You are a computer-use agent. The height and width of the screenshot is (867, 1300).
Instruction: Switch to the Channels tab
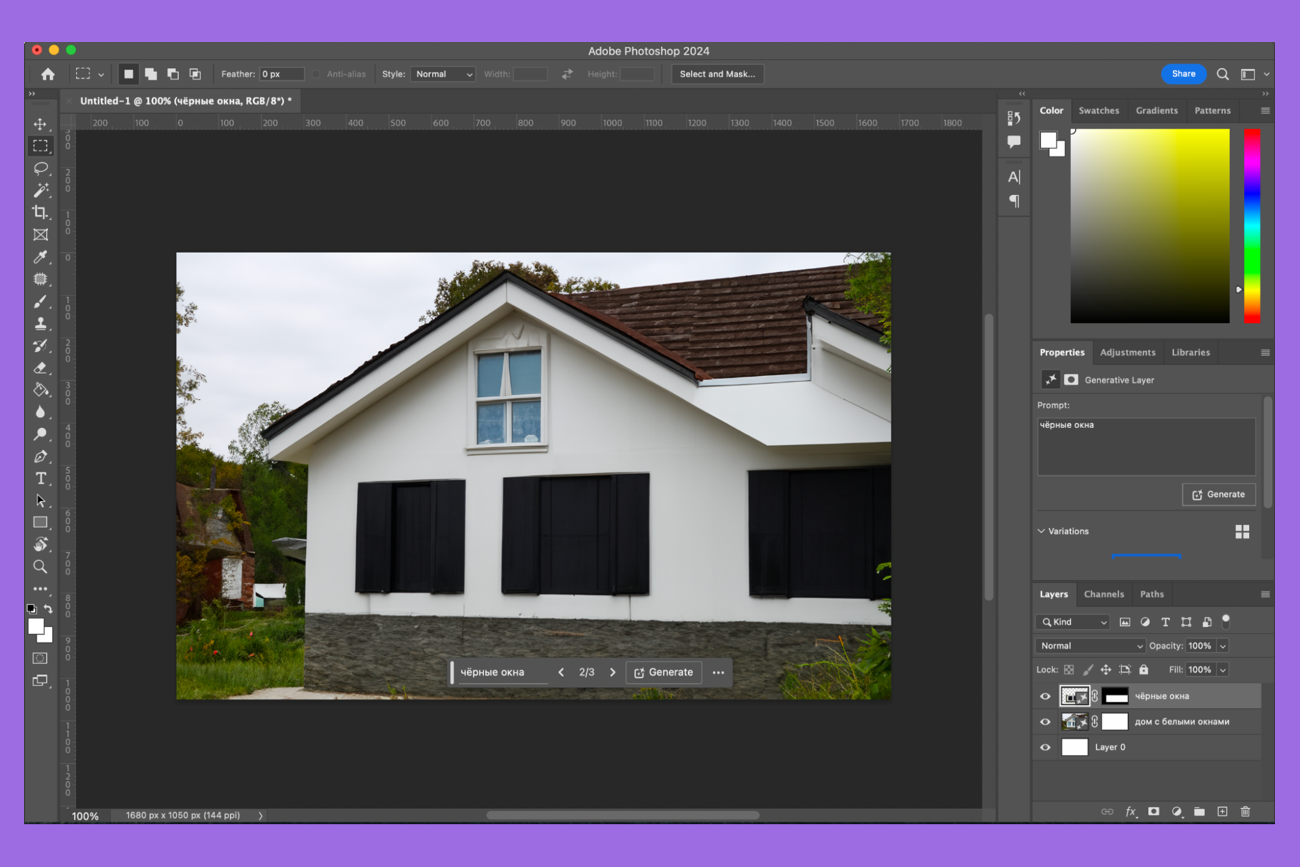(x=1103, y=594)
